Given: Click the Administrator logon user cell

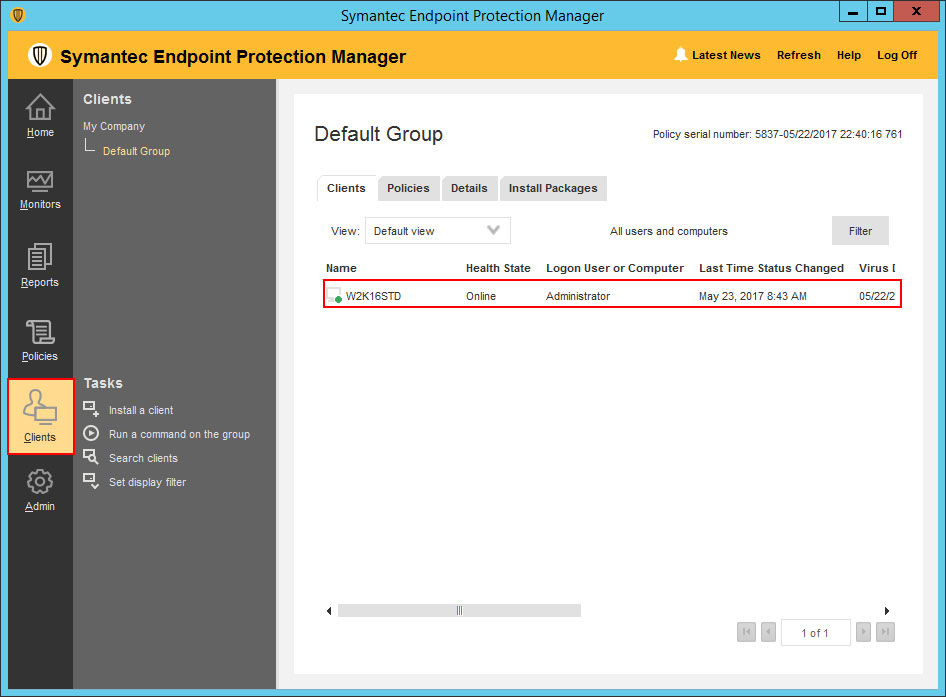Looking at the screenshot, I should pos(578,296).
